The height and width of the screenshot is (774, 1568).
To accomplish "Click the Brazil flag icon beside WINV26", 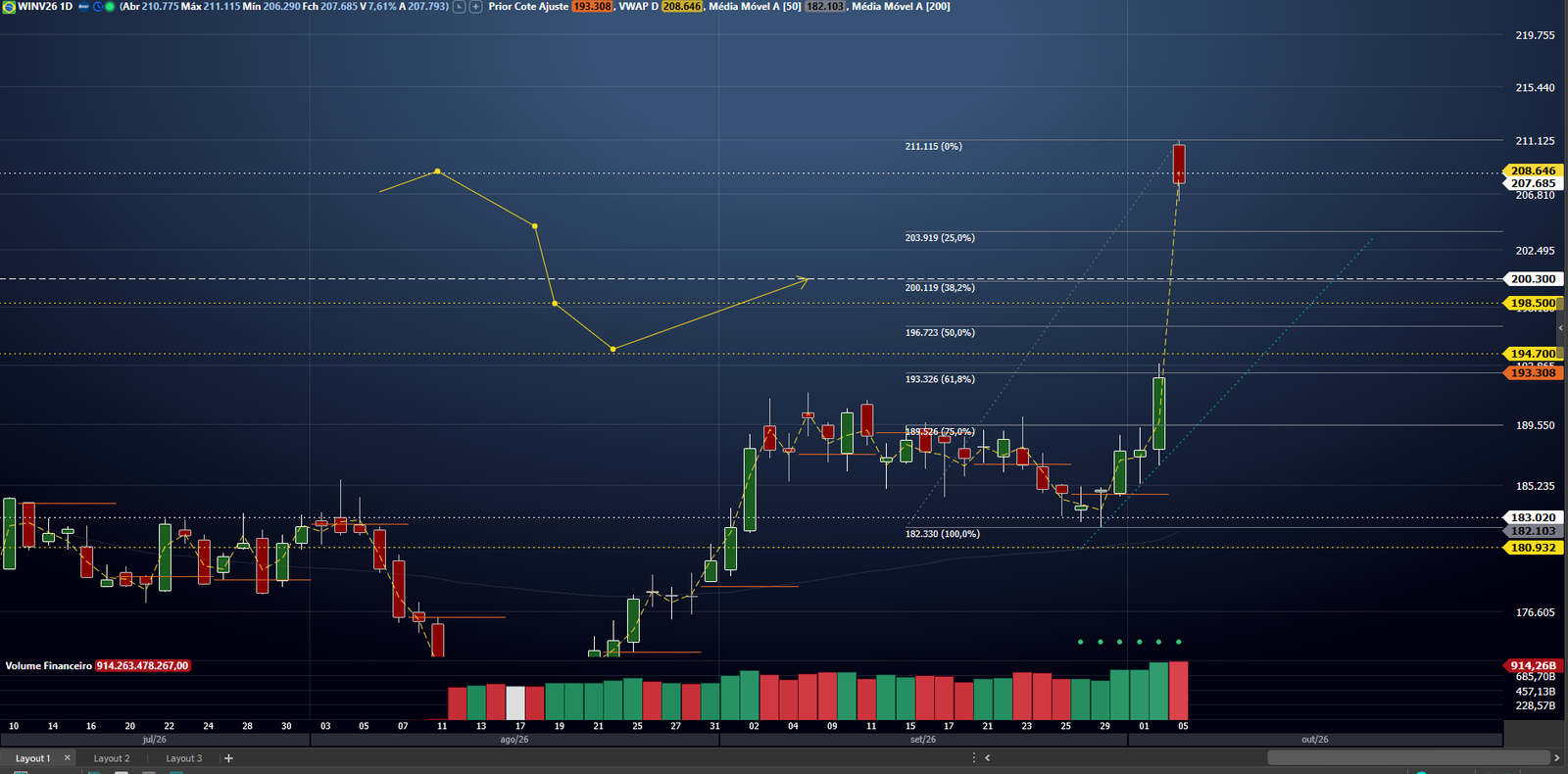I will 9,7.
